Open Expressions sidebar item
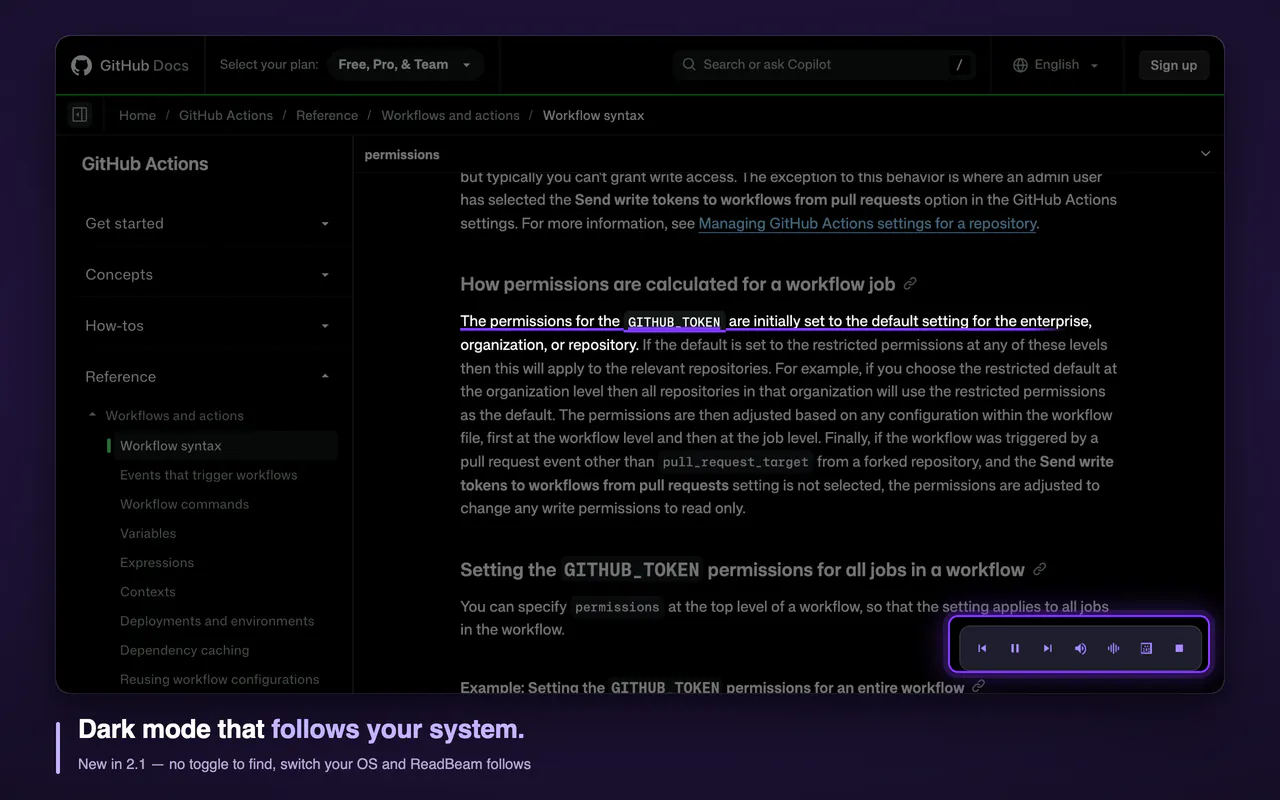Viewport: 1280px width, 800px height. pos(157,562)
